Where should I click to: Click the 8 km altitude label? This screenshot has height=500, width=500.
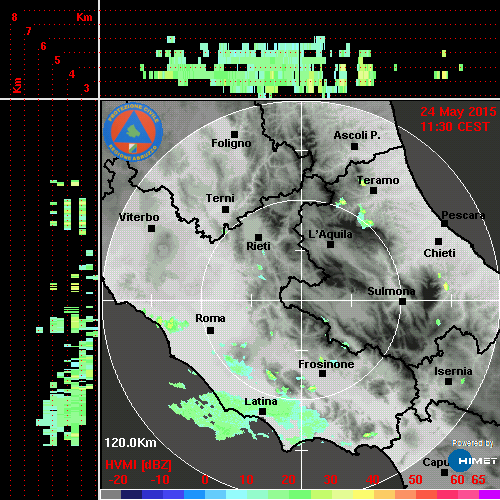pos(14,17)
